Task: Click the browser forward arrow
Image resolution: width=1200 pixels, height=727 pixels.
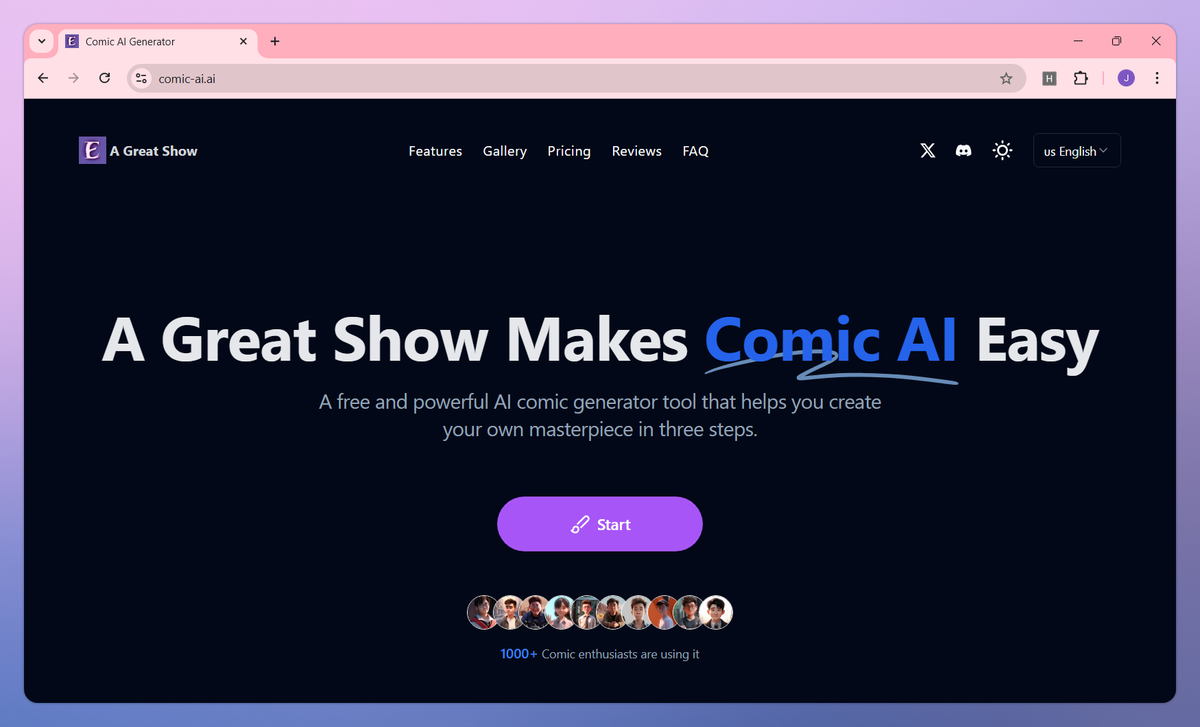Action: point(73,78)
